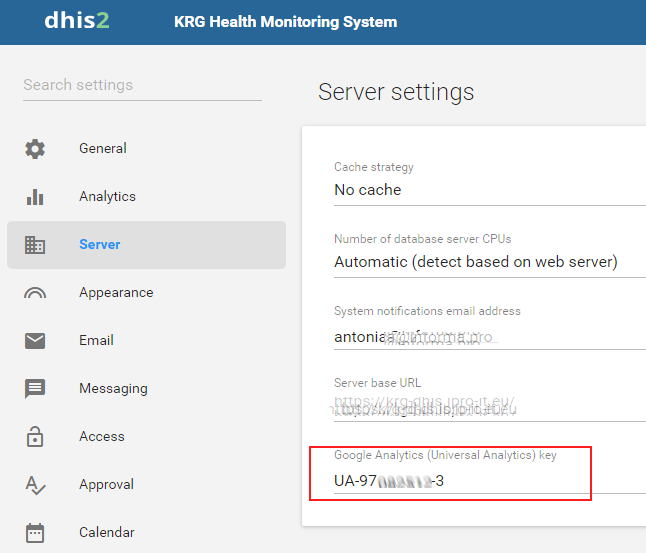Click the Server building icon

coord(35,245)
